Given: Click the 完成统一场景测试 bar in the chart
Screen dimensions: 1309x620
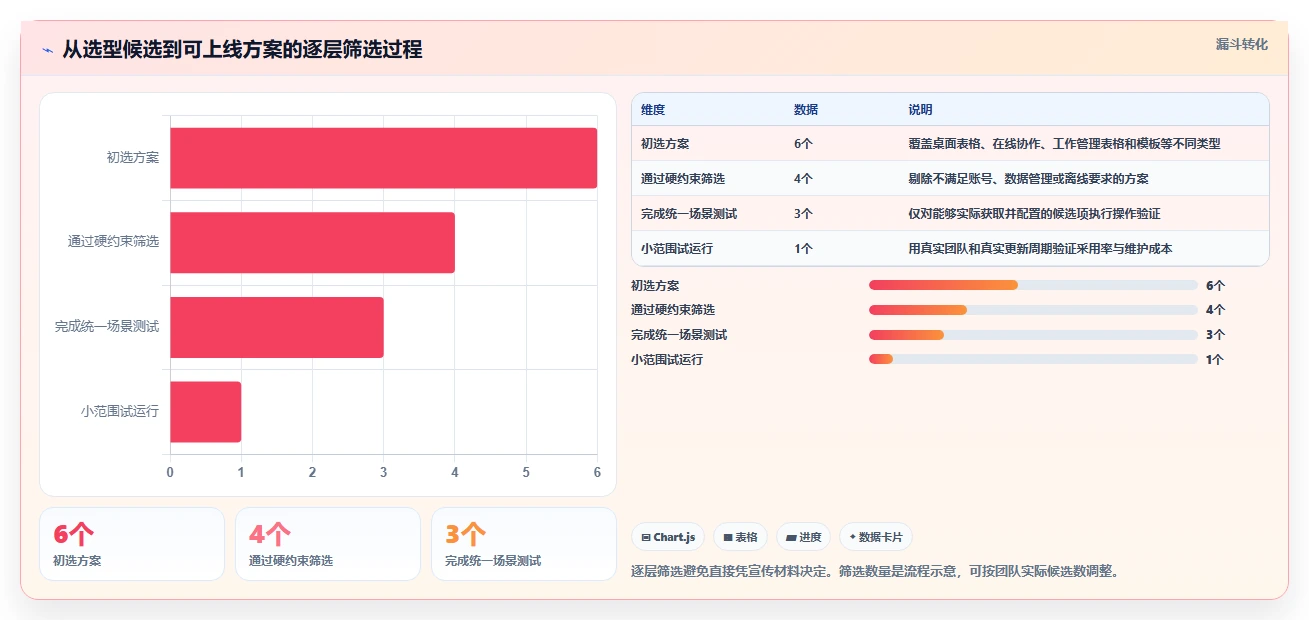Looking at the screenshot, I should coord(277,327).
